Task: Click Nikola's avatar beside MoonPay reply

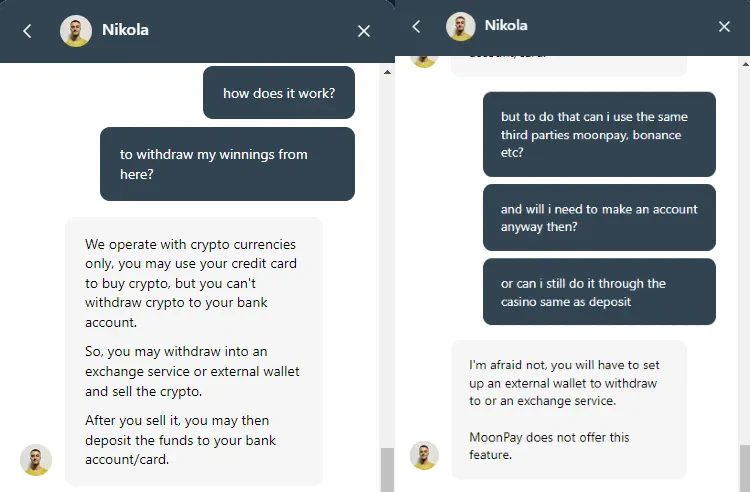Action: tap(424, 455)
